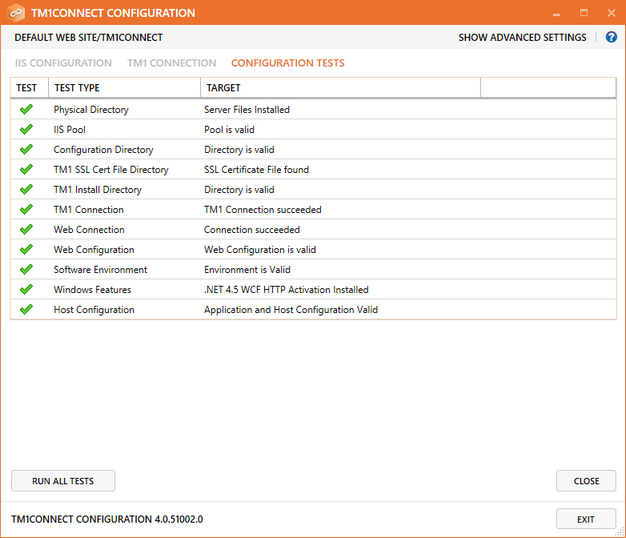Click the TM1Connect link logo in title bar

point(16,12)
